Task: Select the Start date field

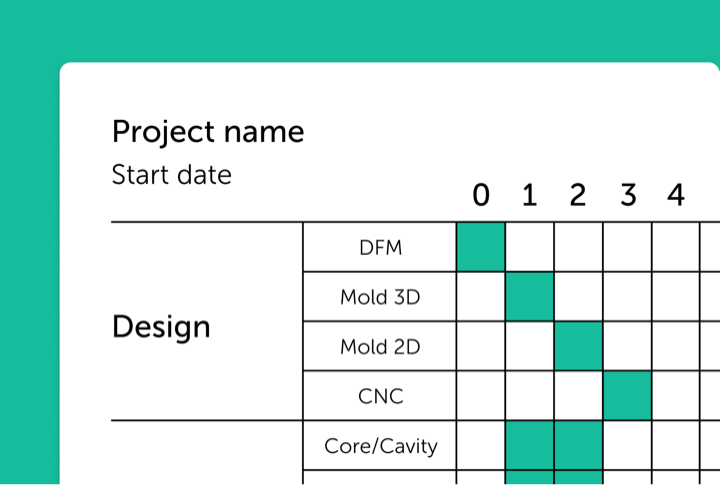Action: click(171, 175)
